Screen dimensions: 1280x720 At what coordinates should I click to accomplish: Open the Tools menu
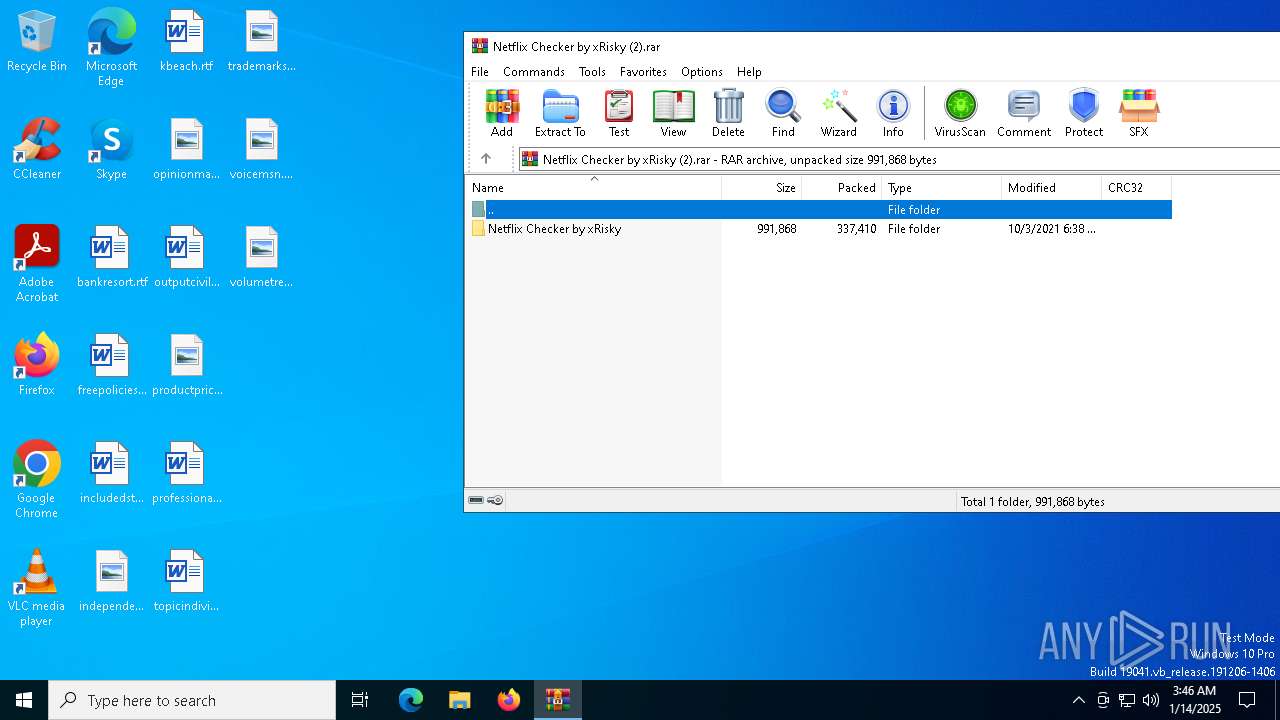tap(592, 72)
